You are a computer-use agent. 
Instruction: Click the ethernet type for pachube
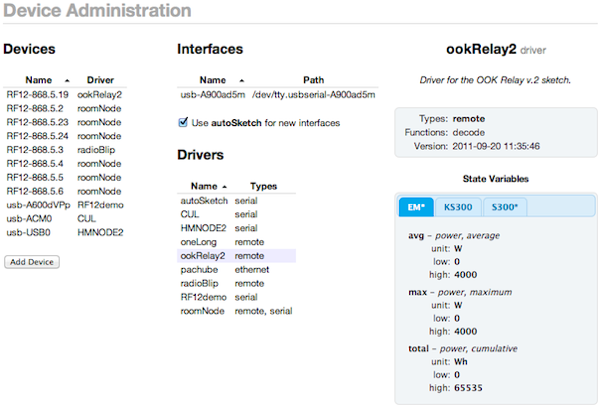pos(252,269)
